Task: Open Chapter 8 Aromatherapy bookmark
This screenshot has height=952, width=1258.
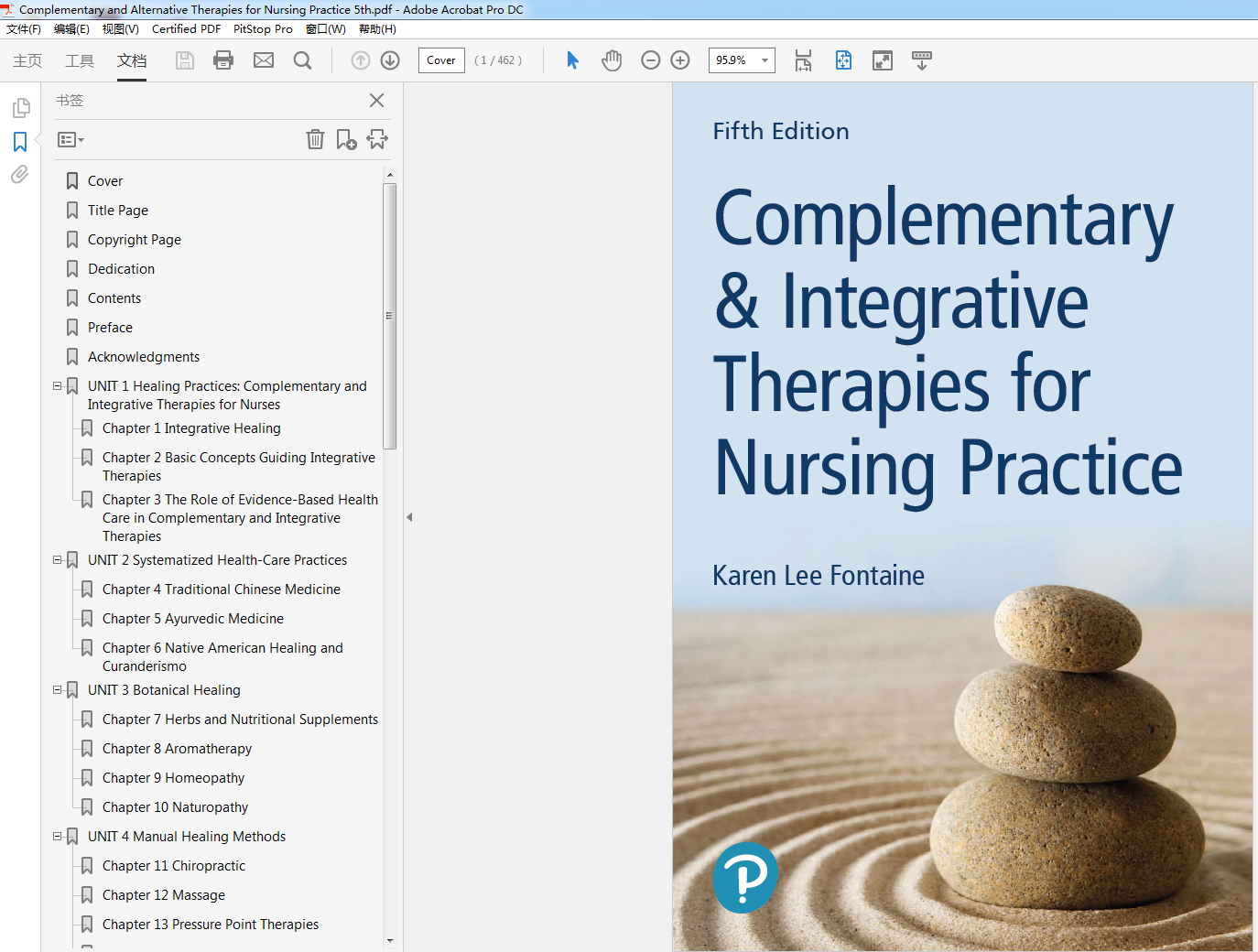Action: tap(177, 749)
